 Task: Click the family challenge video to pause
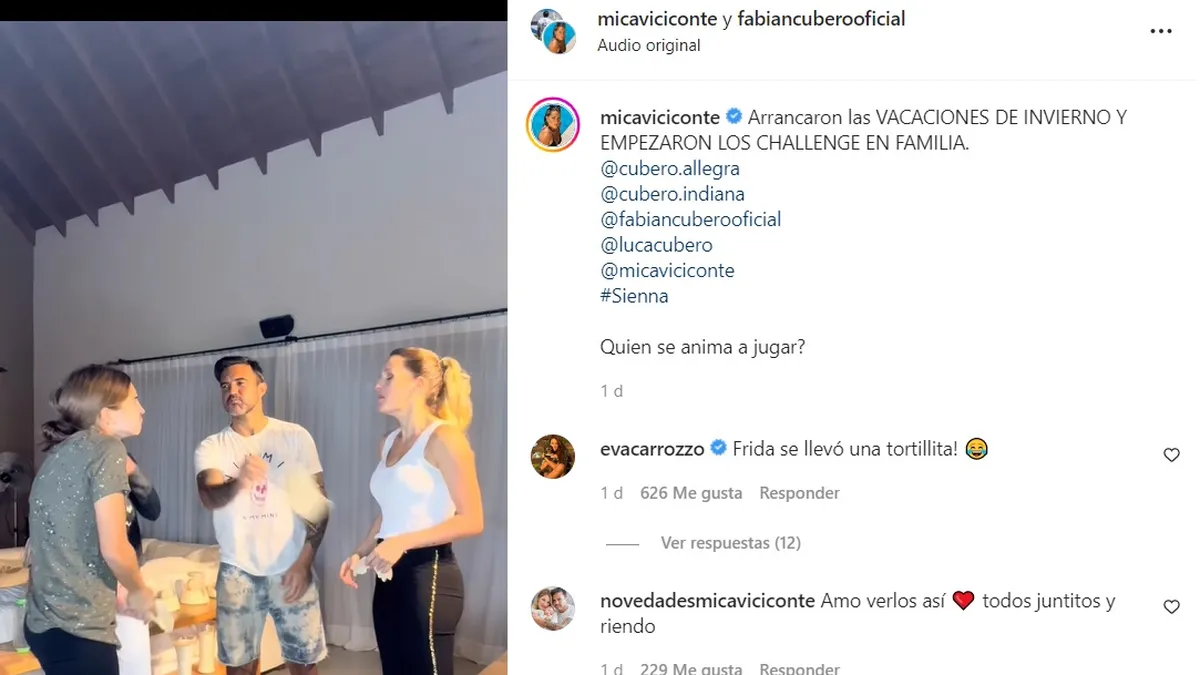(254, 348)
